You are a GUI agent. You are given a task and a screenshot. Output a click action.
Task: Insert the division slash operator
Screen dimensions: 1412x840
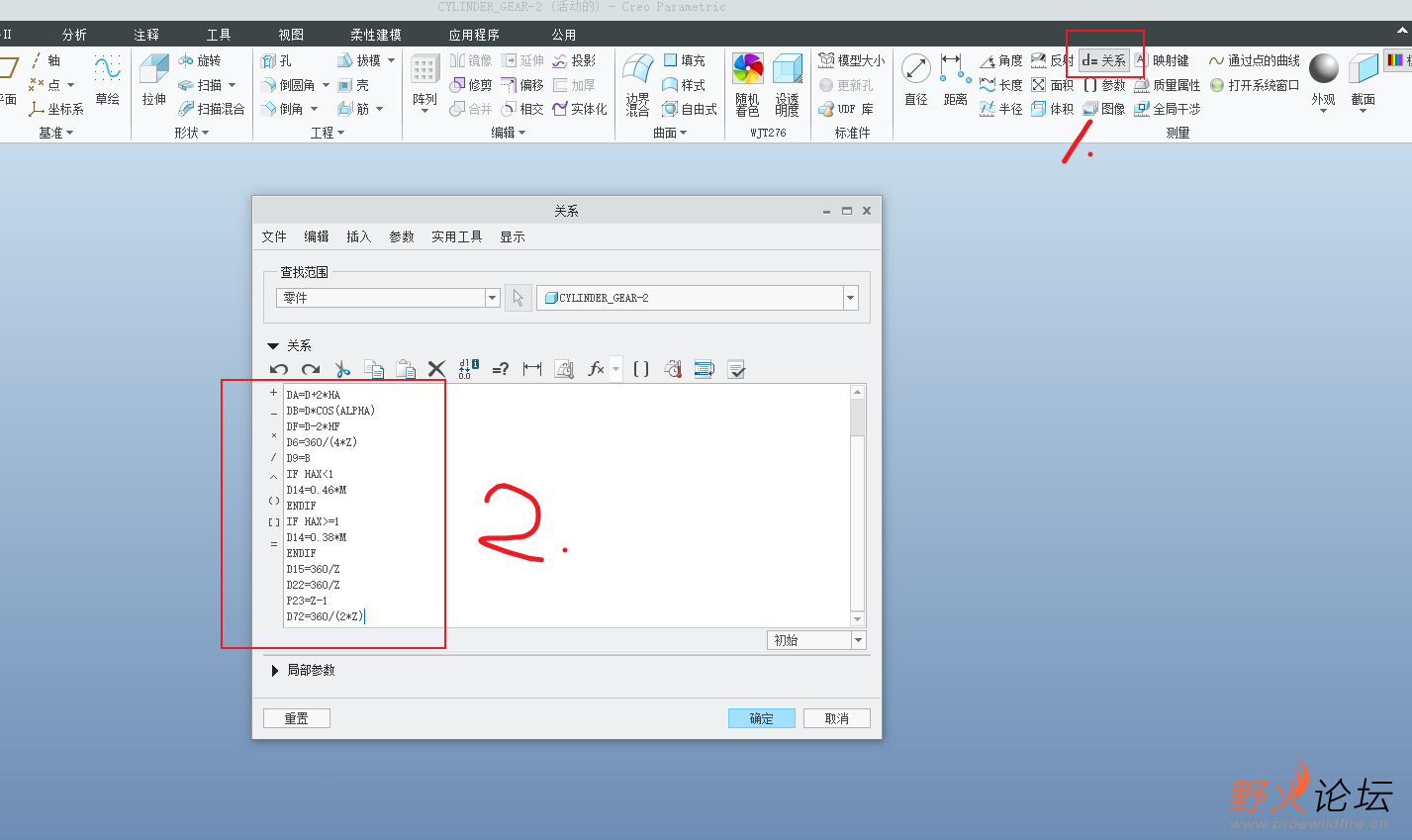pos(274,457)
